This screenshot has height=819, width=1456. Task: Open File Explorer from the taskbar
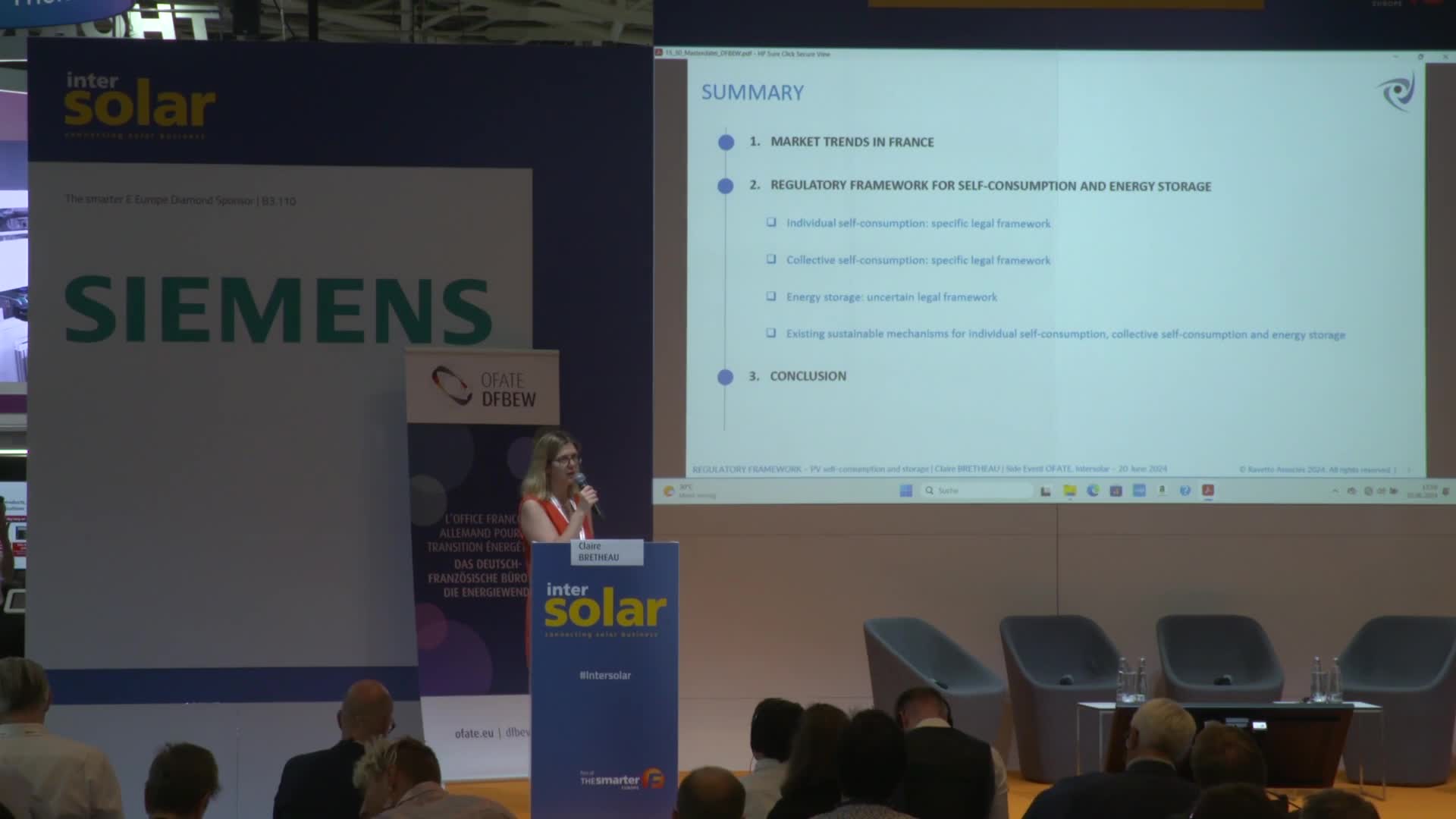pyautogui.click(x=1070, y=491)
